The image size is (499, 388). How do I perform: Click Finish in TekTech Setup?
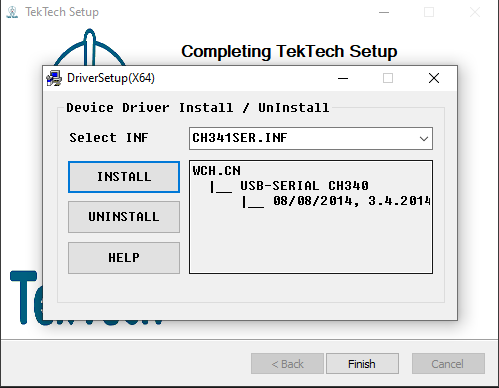click(362, 364)
